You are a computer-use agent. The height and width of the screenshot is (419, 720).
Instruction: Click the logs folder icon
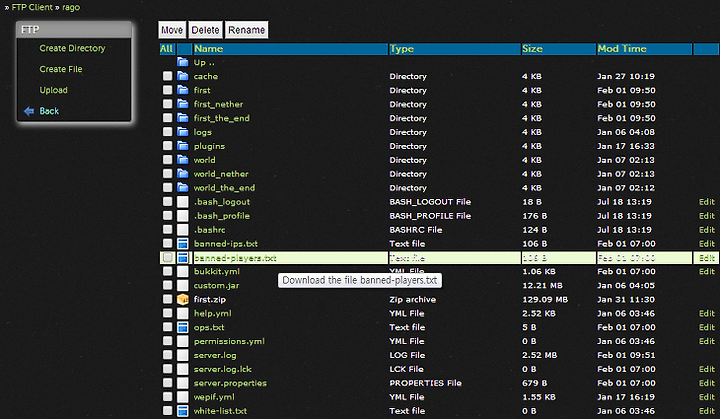pos(183,132)
